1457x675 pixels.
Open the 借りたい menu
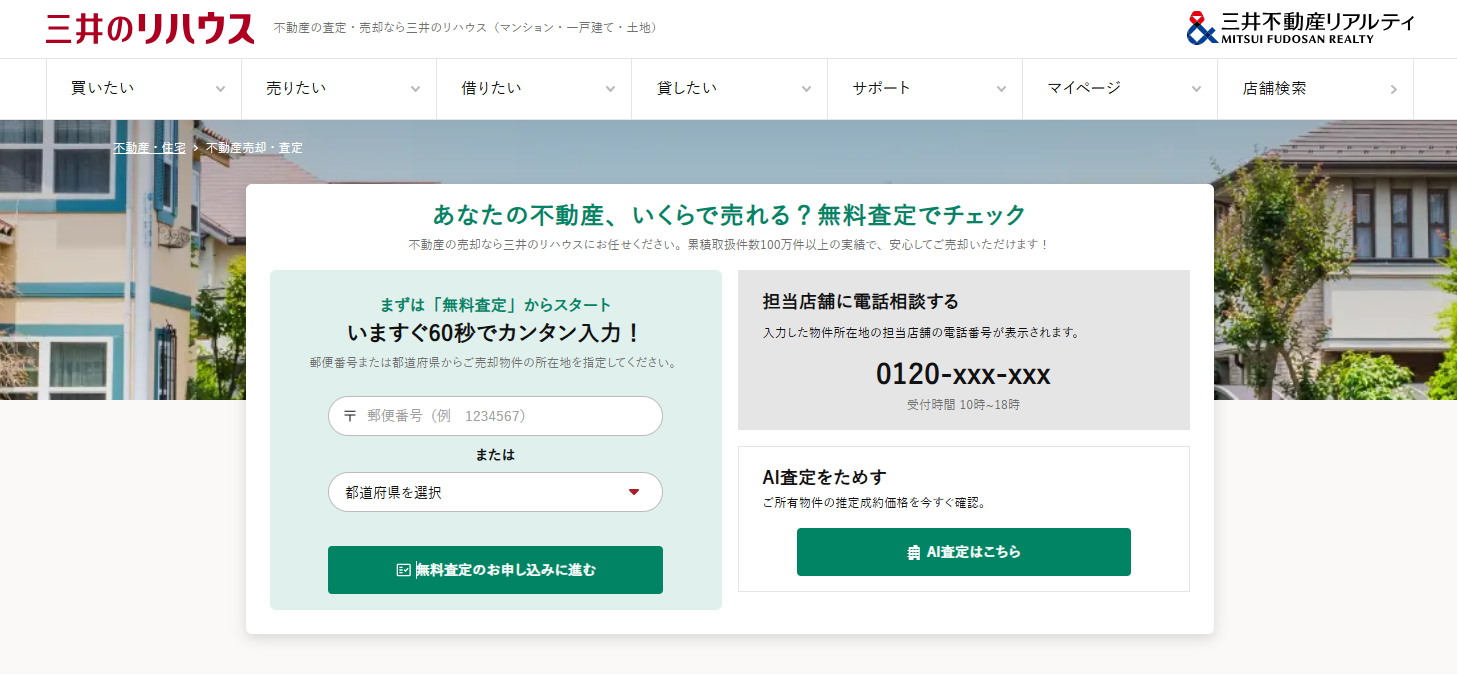534,88
